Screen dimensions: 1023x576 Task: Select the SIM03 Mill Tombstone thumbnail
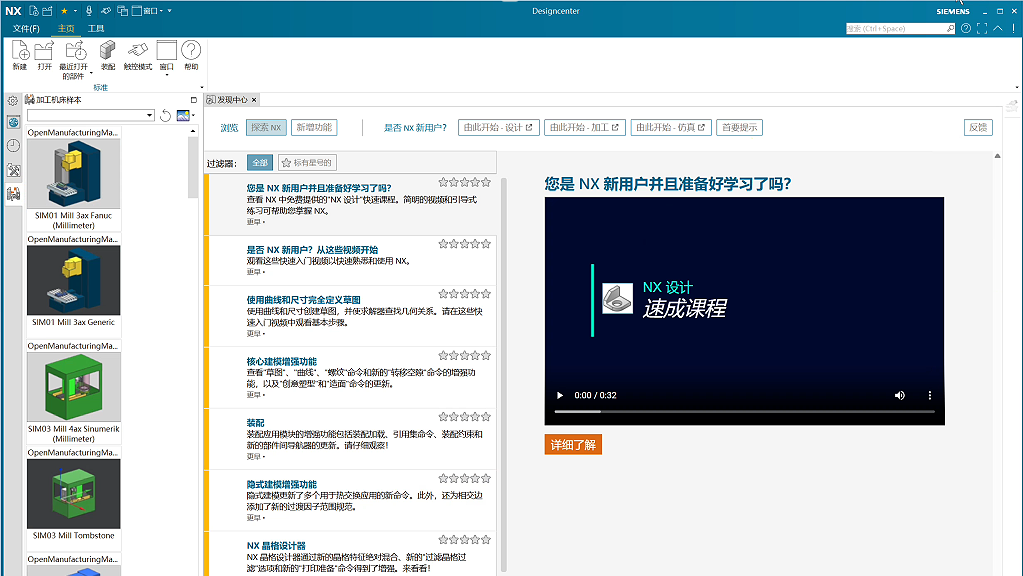pos(74,494)
